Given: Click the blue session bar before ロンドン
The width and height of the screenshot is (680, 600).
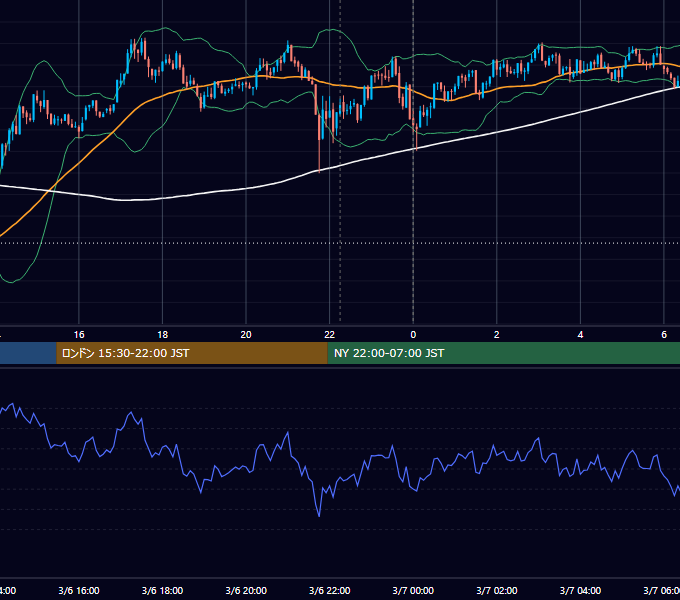Looking at the screenshot, I should (x=28, y=353).
